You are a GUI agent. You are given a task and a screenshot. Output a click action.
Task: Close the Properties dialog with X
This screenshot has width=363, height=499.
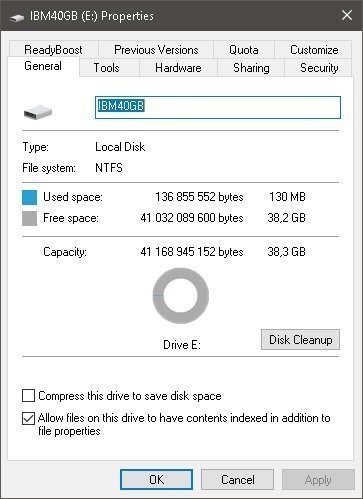(347, 15)
